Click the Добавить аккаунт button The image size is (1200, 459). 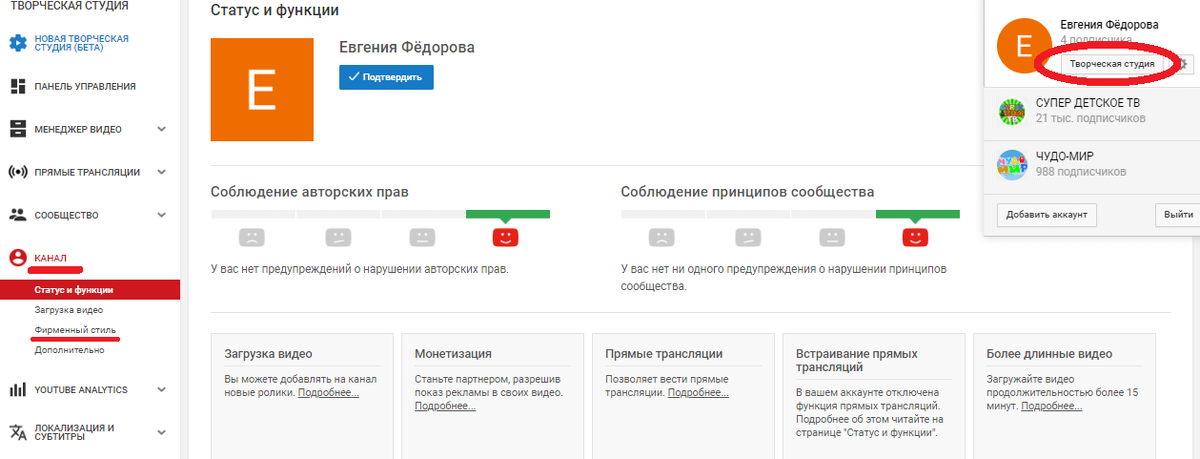1047,214
